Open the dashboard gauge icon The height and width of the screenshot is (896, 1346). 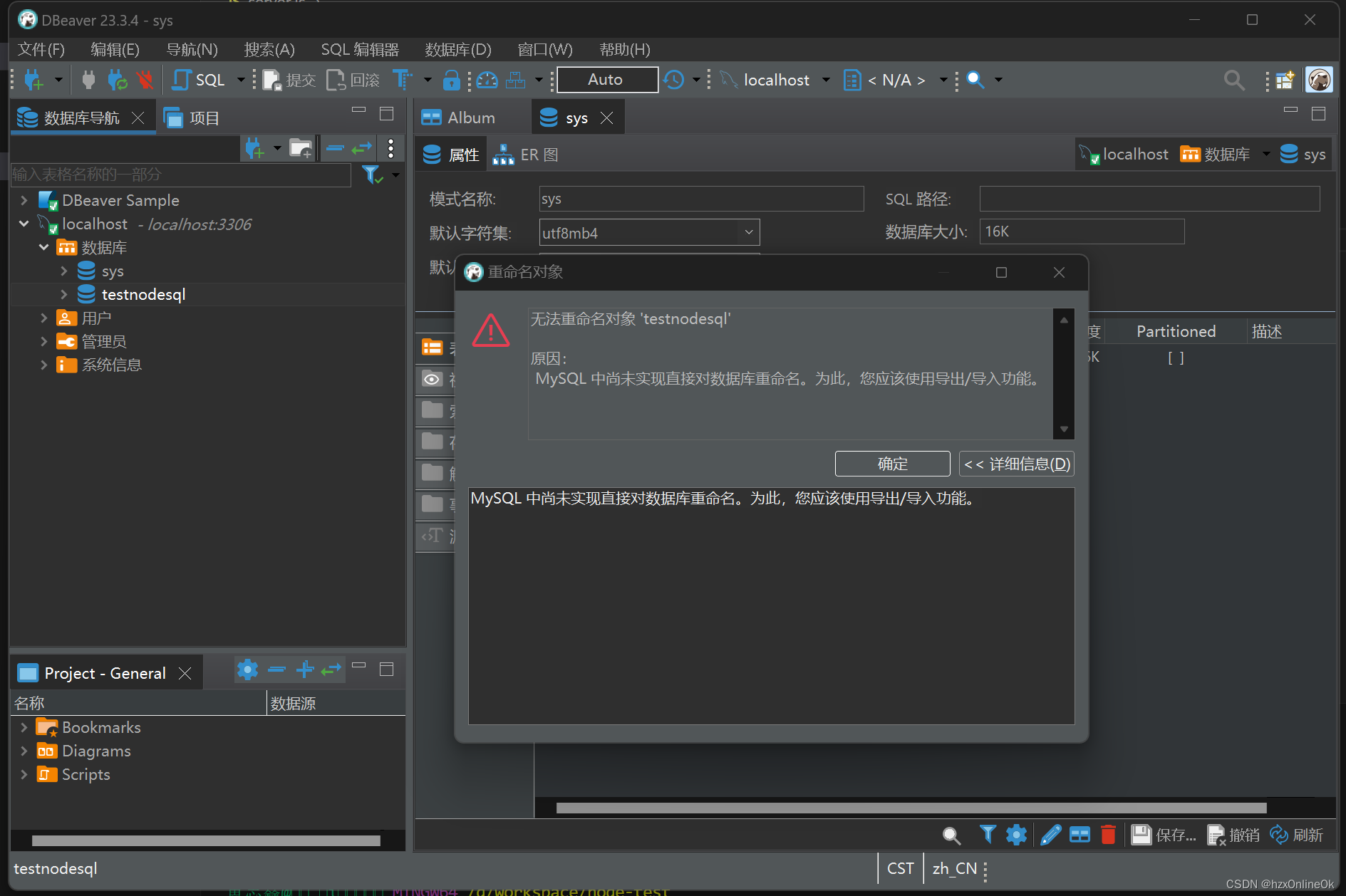click(487, 80)
